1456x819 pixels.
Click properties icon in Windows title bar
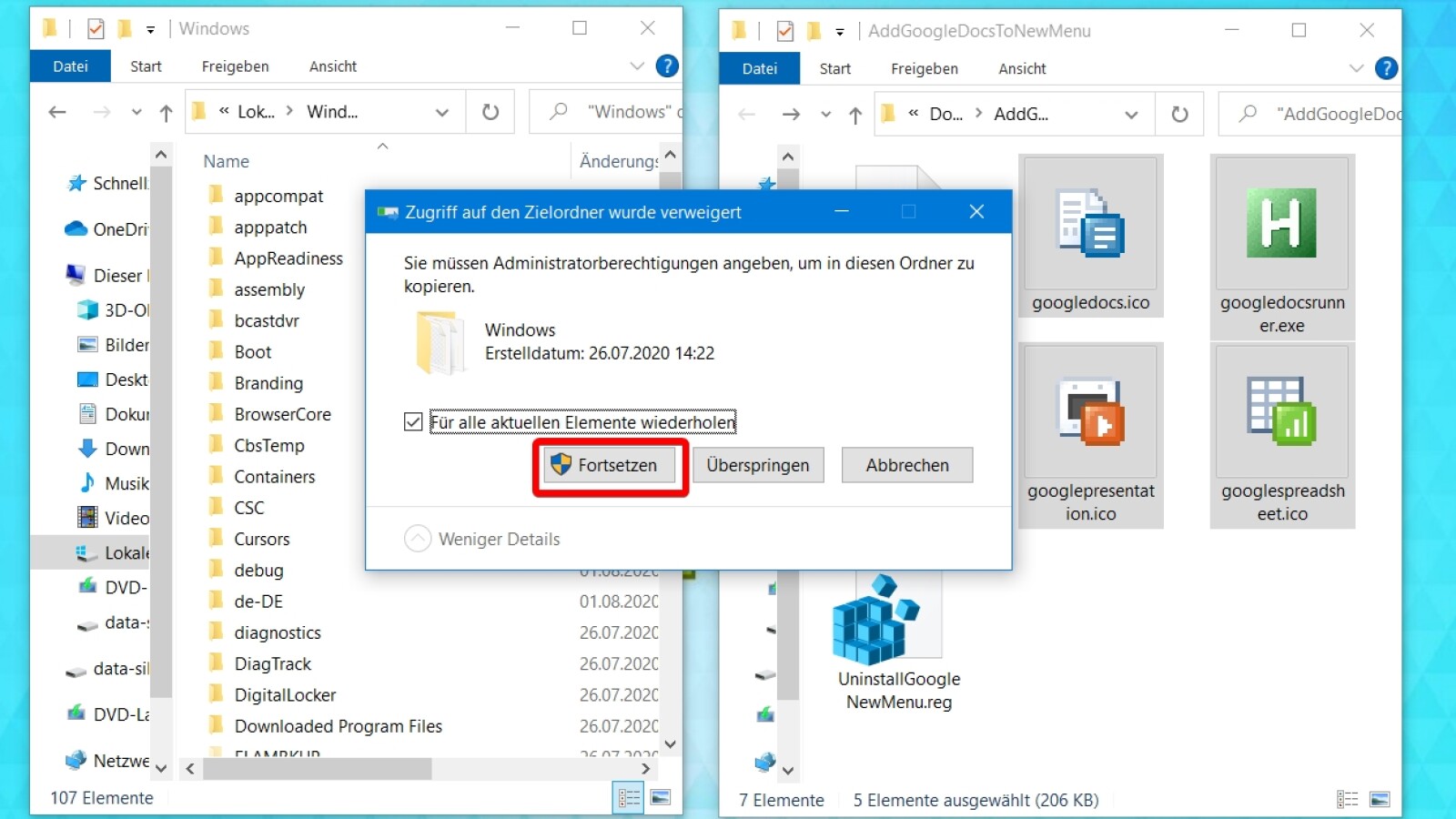point(96,29)
